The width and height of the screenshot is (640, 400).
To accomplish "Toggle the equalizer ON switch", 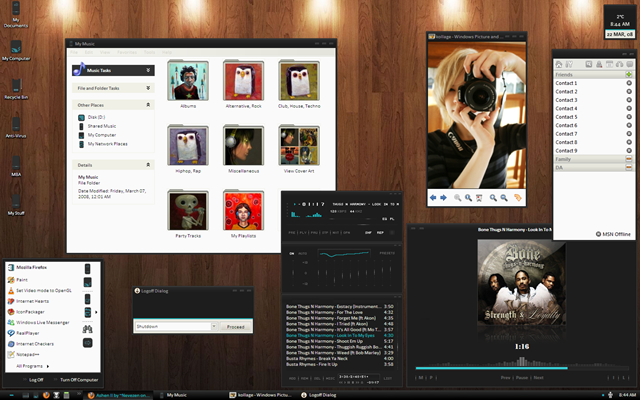I will (x=292, y=254).
